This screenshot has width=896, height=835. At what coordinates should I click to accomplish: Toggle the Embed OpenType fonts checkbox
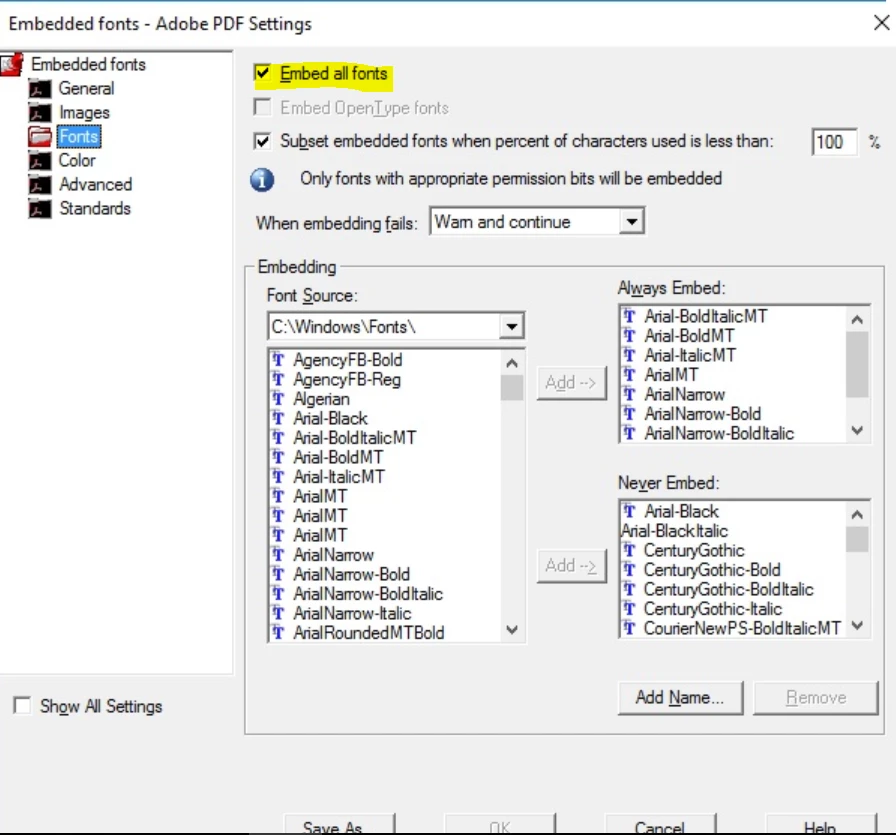click(x=262, y=107)
